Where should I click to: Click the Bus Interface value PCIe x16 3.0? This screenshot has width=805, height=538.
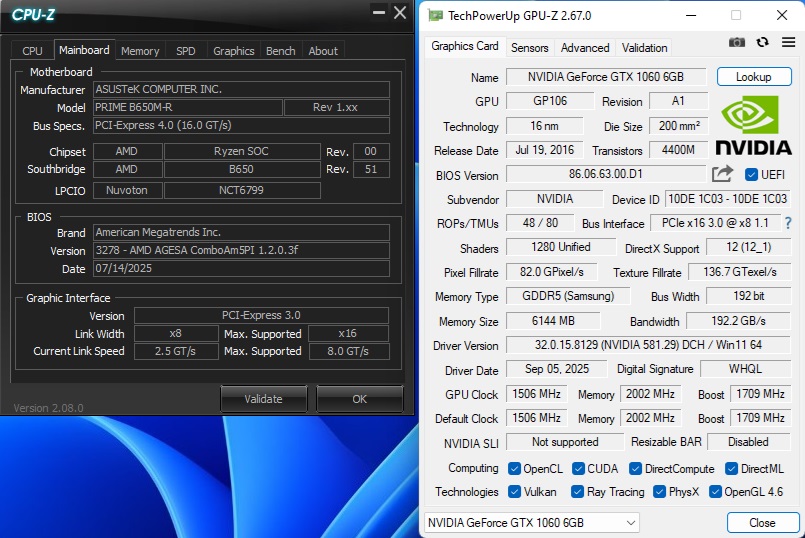[x=715, y=223]
